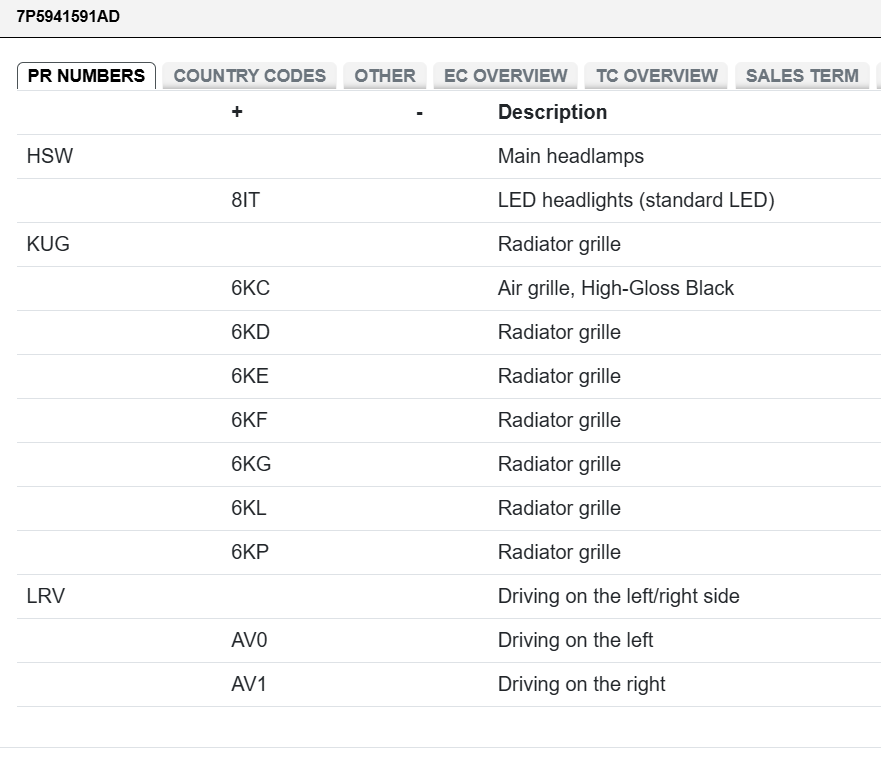
Task: Go to the TC OVERVIEW tab
Action: (x=656, y=76)
